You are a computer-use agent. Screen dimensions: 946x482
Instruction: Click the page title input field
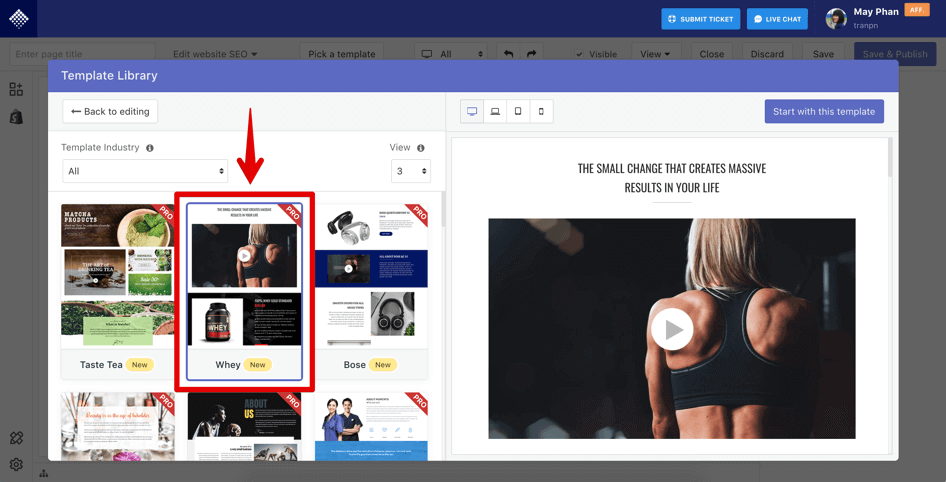[82, 54]
